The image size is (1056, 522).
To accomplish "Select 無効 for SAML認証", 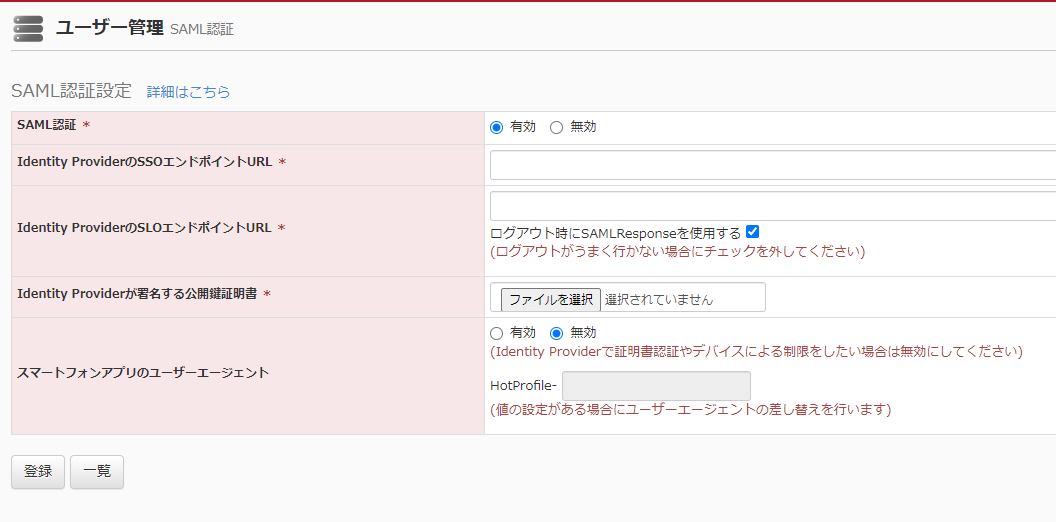I will (557, 127).
